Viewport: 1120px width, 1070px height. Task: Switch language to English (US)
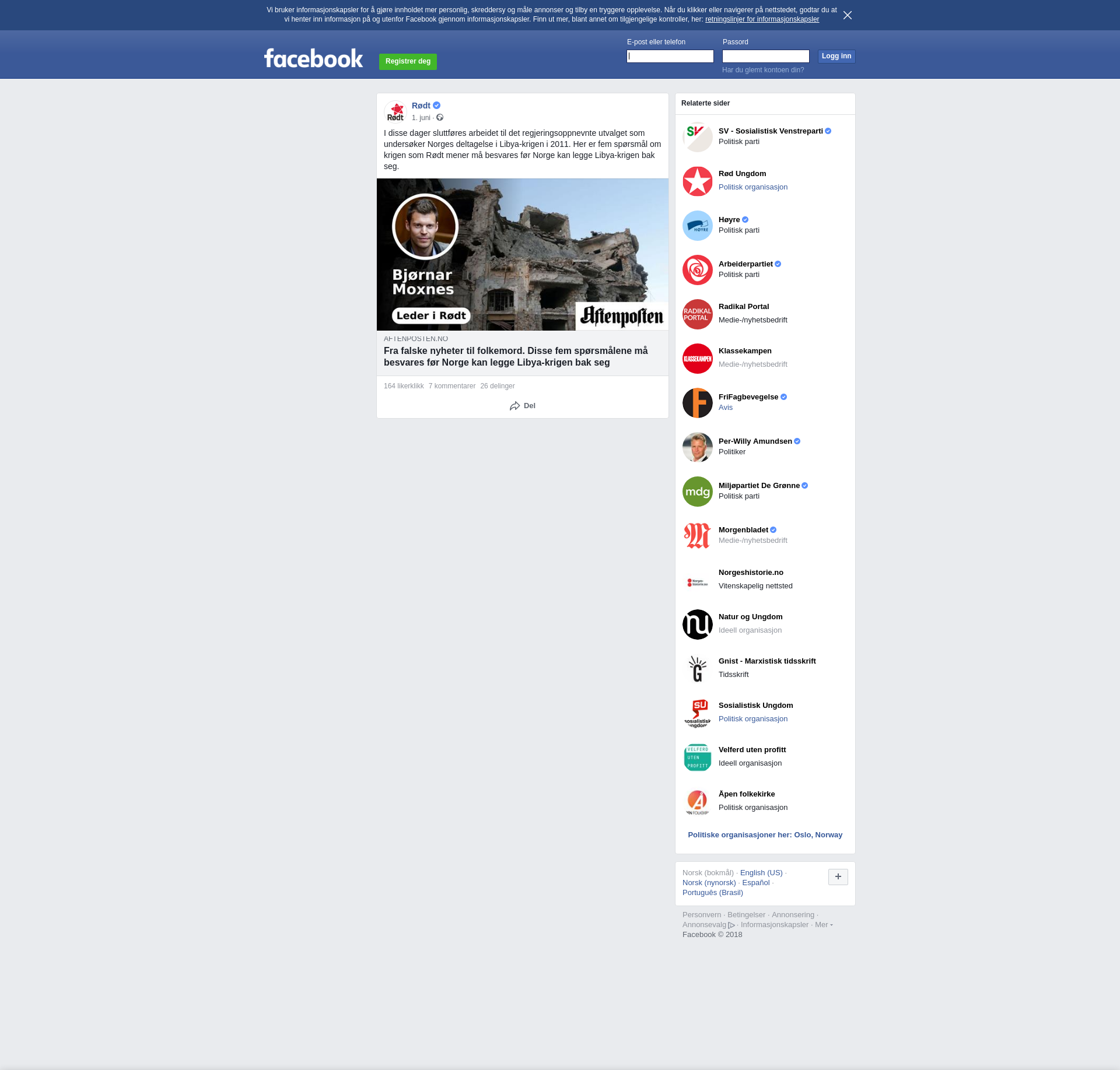pos(761,873)
